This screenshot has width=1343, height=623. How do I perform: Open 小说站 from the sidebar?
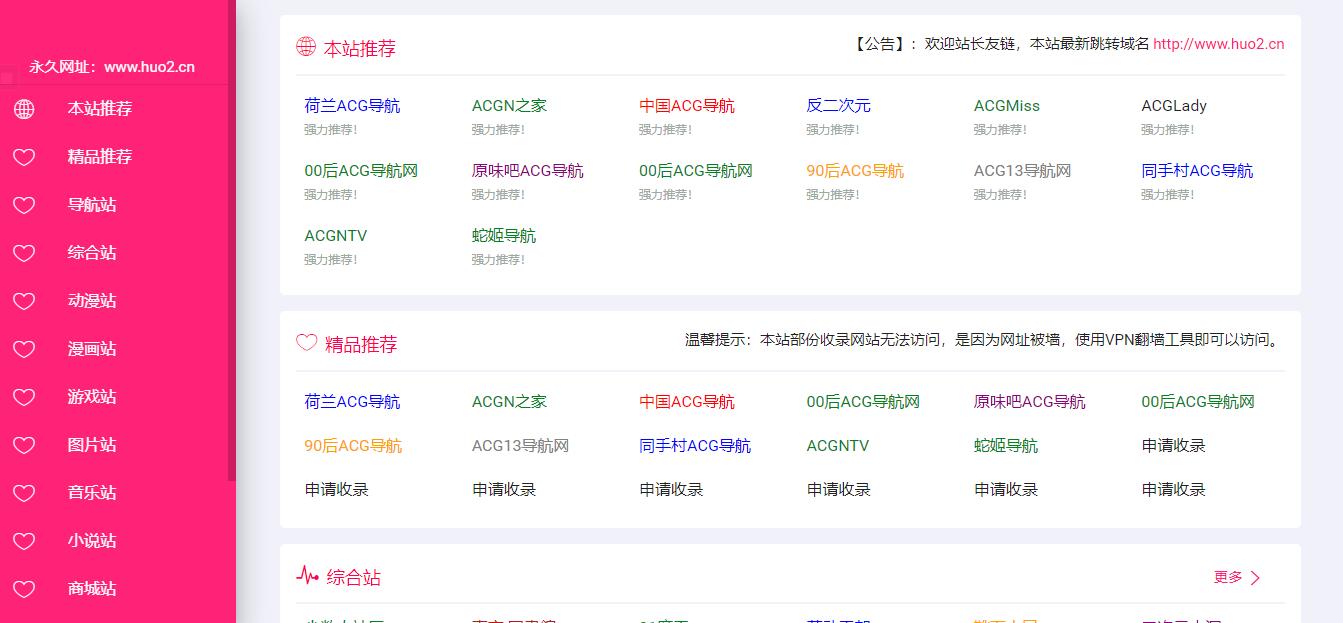[92, 541]
